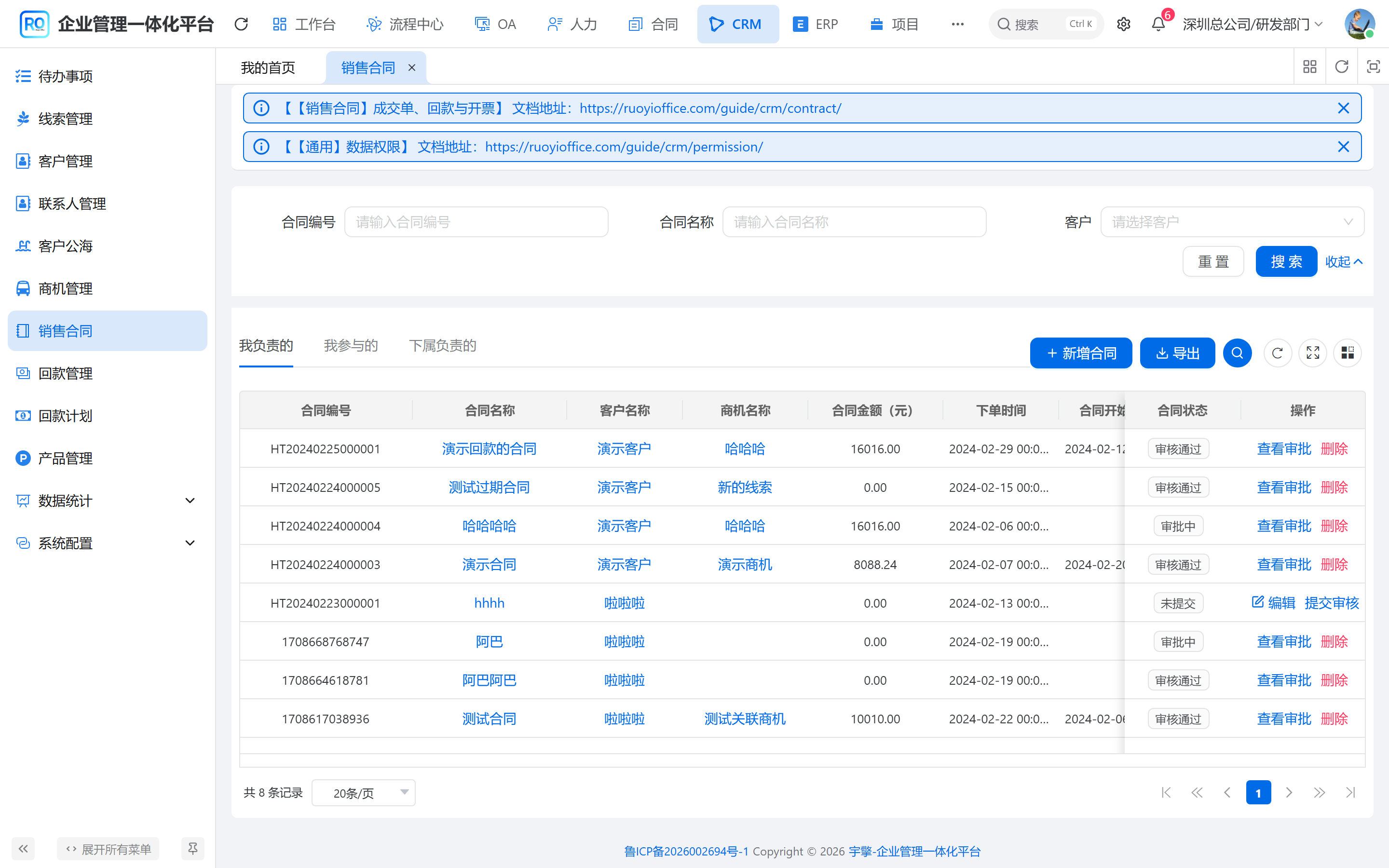
Task: Click the 重置 reset button
Action: 1213,262
